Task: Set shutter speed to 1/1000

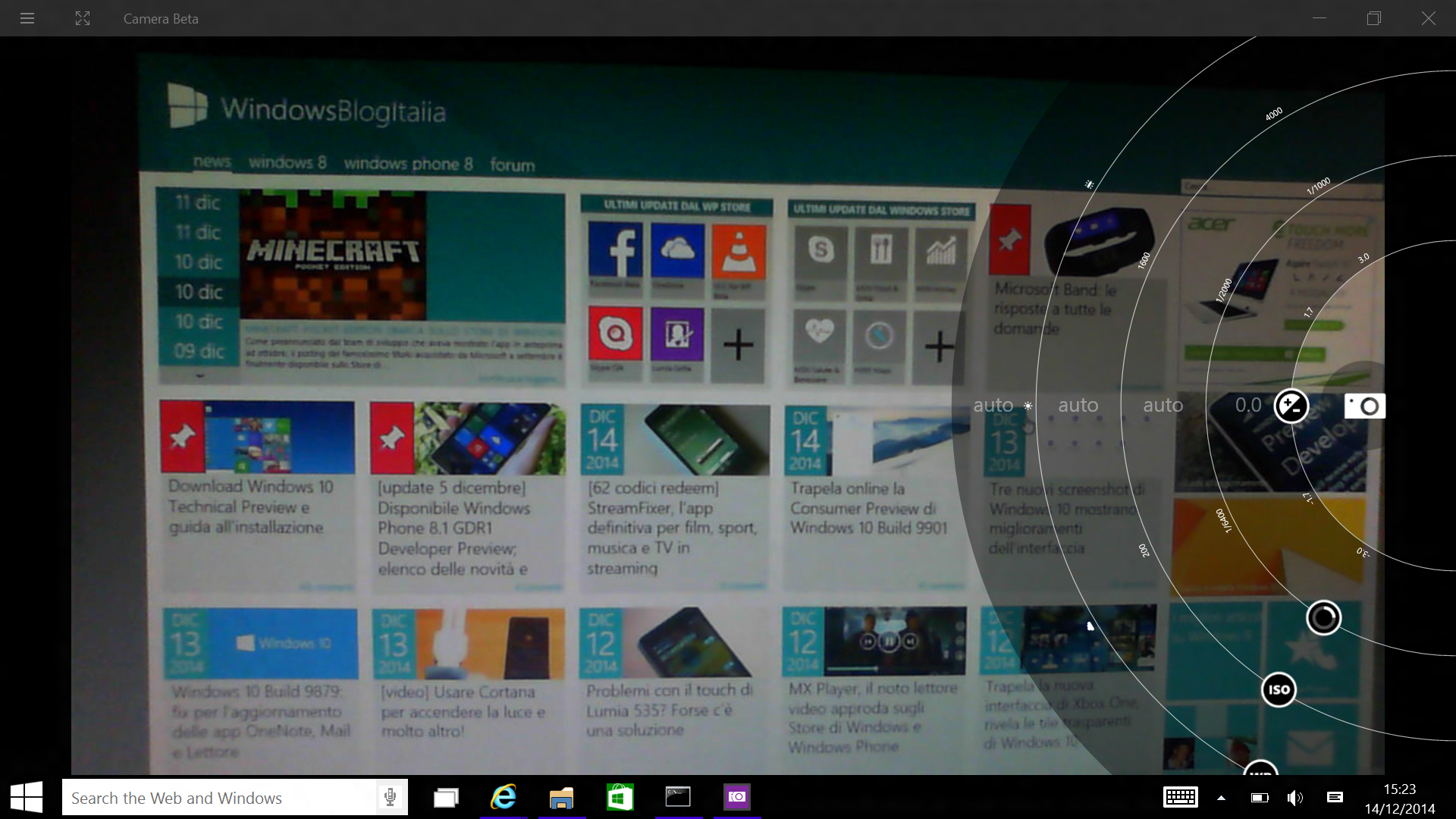Action: (x=1319, y=187)
